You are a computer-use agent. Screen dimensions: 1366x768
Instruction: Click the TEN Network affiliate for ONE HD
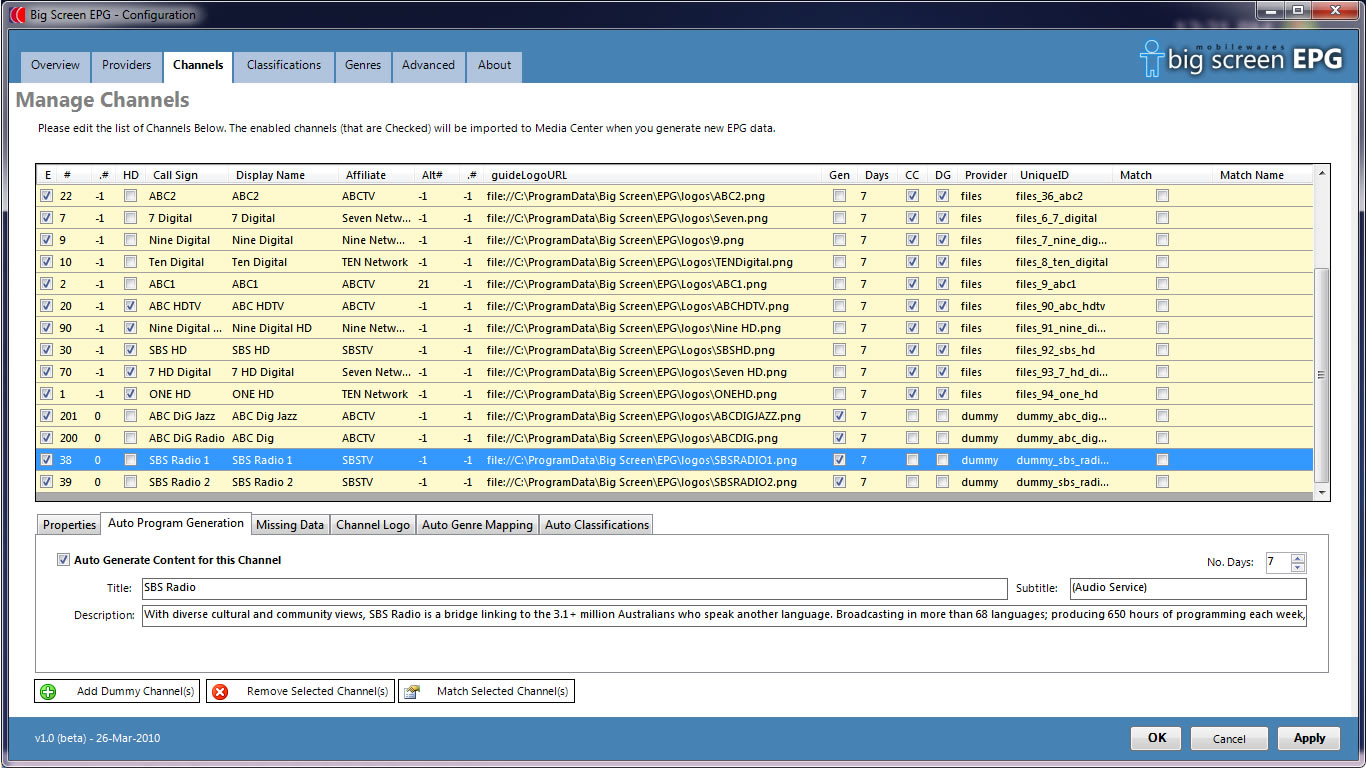tap(375, 394)
